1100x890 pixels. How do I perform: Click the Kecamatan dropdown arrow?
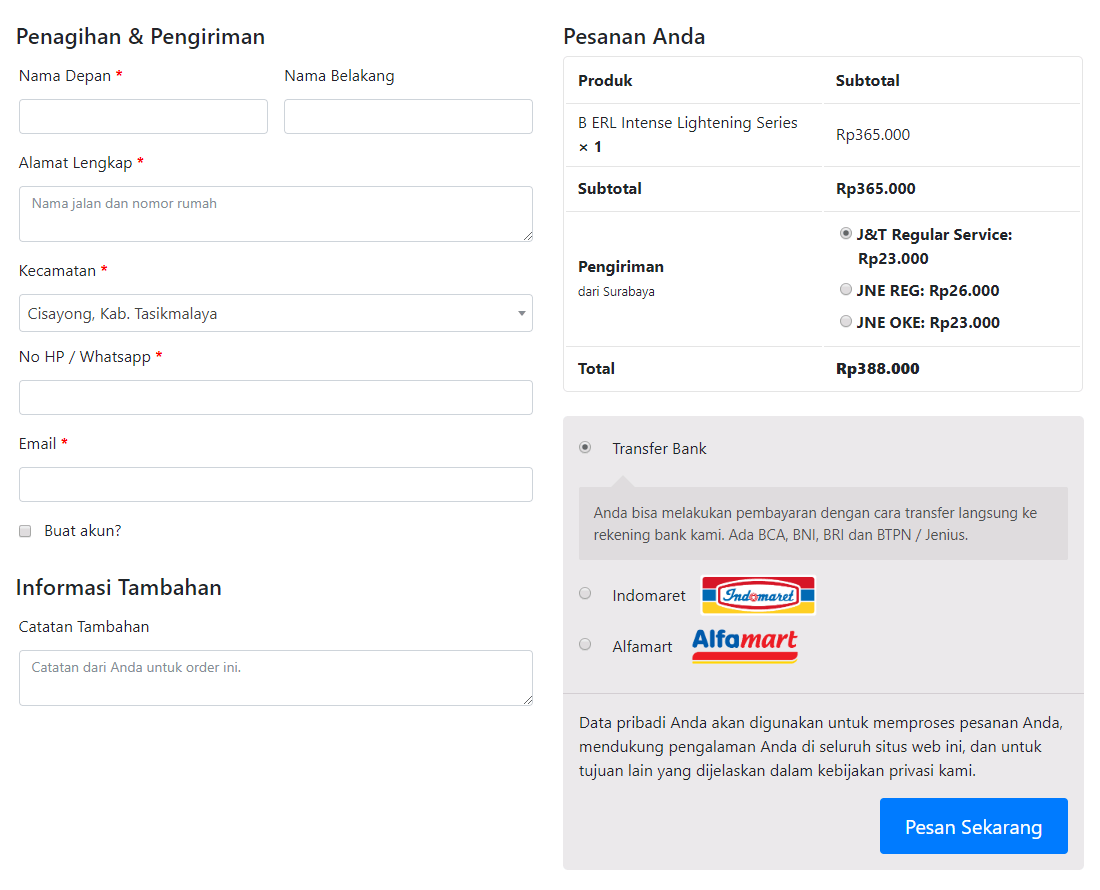521,313
